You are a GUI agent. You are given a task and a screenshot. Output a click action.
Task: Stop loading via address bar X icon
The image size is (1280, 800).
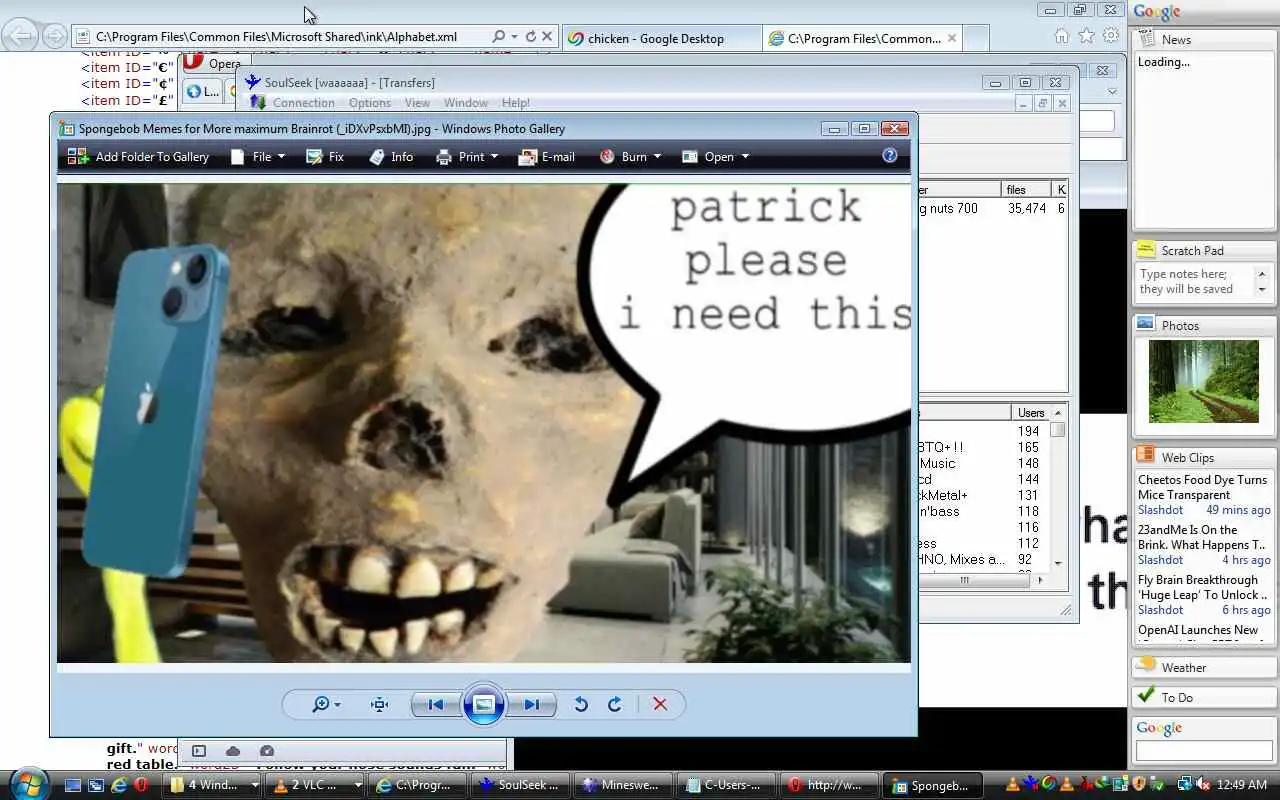(x=547, y=36)
